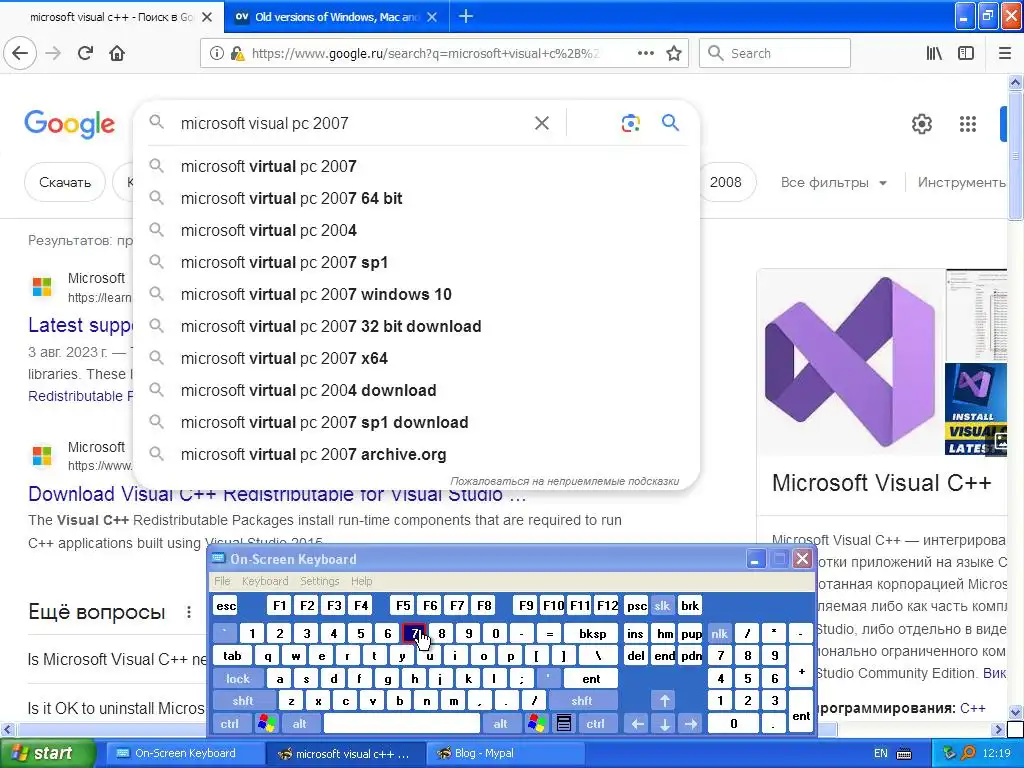
Task: Click the space bar on on-screen keyboard
Action: click(x=402, y=724)
